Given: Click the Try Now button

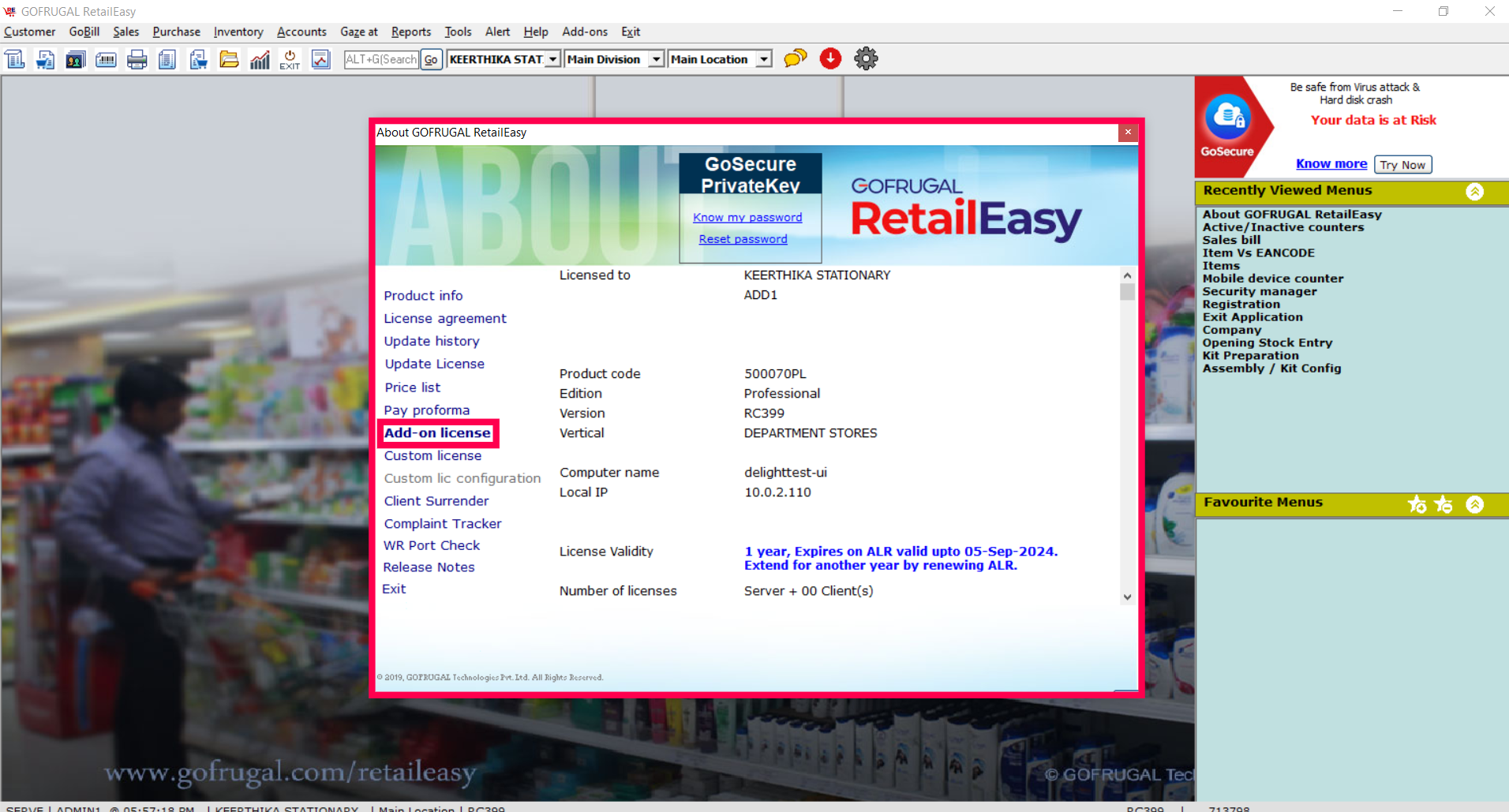Looking at the screenshot, I should click(1402, 164).
